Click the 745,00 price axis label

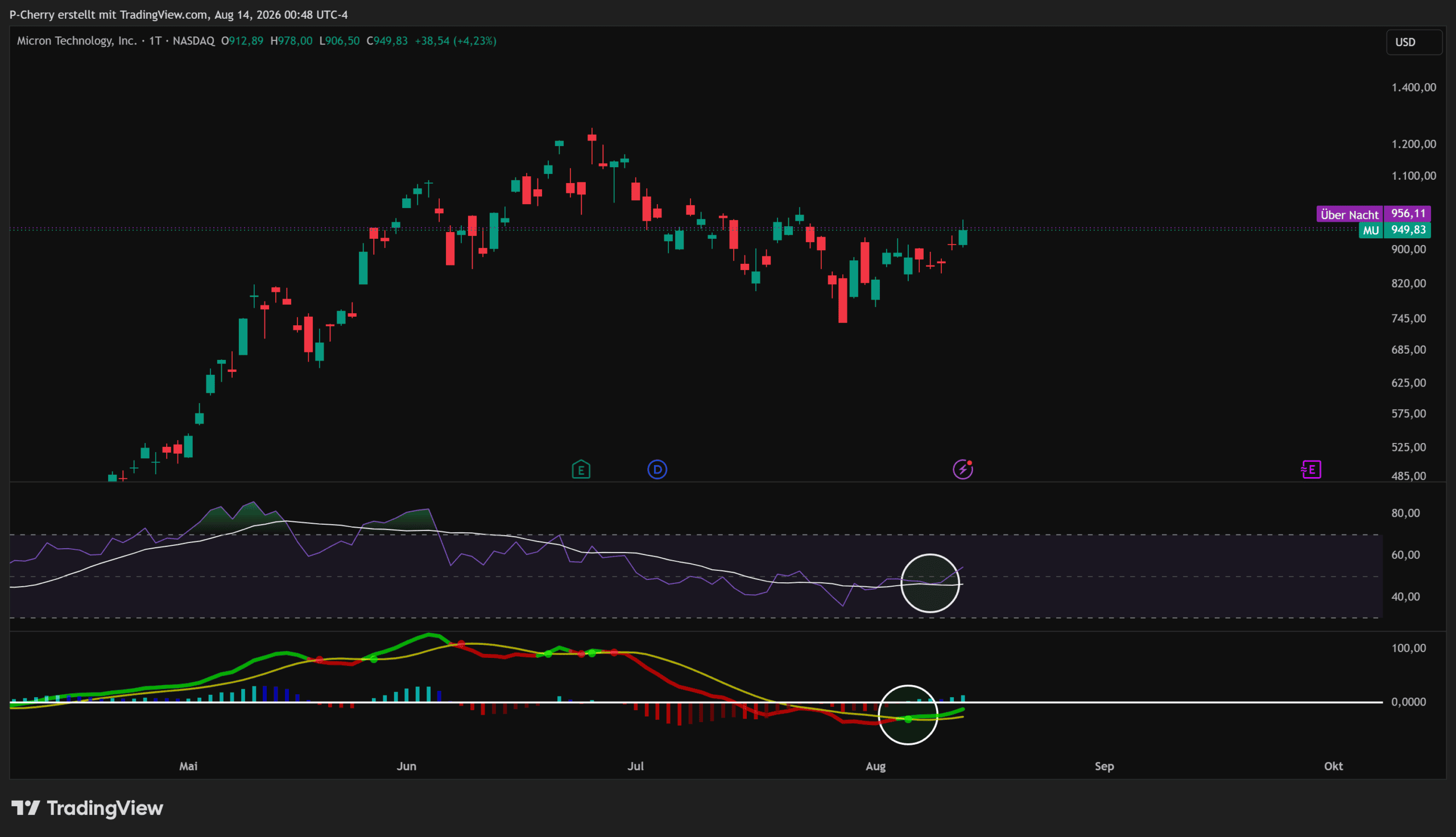(1408, 318)
